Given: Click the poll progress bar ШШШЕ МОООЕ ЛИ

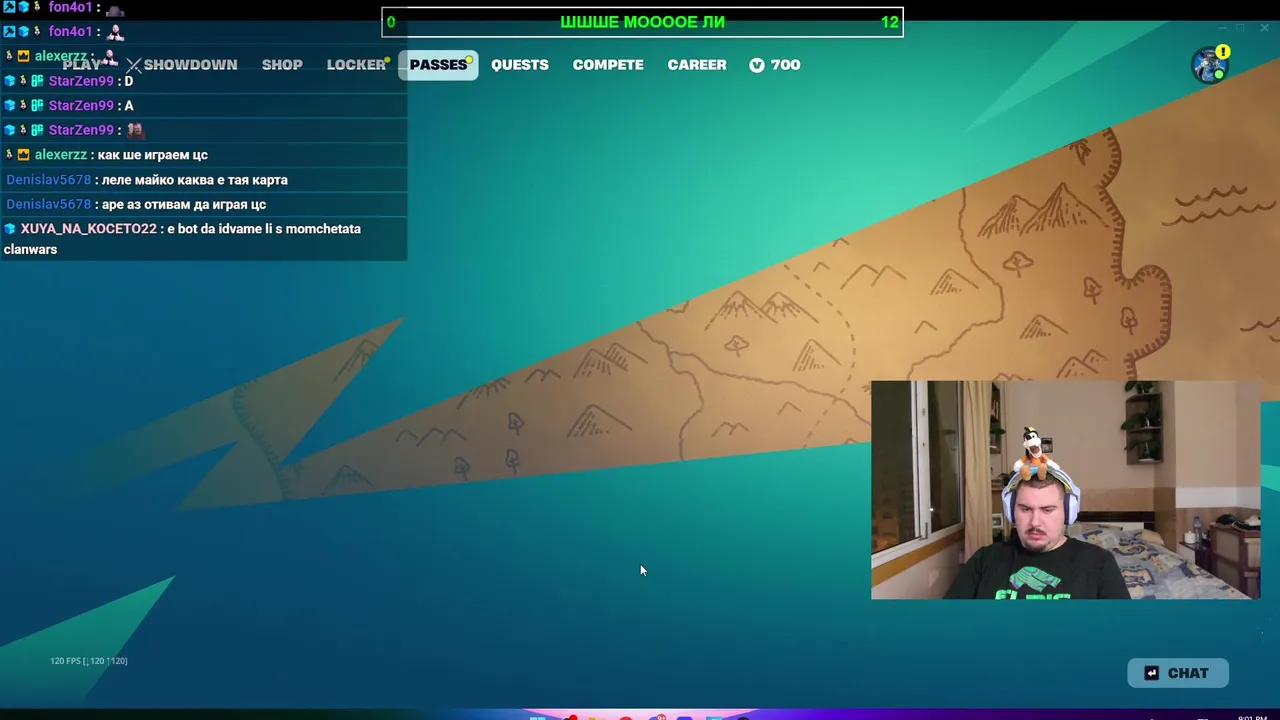Looking at the screenshot, I should (642, 22).
